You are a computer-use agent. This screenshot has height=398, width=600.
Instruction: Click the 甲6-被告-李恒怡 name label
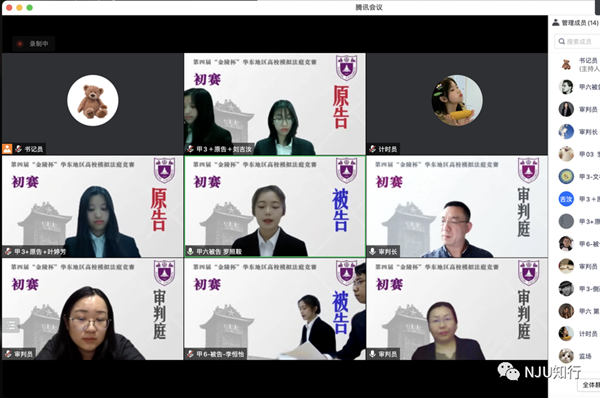point(220,354)
